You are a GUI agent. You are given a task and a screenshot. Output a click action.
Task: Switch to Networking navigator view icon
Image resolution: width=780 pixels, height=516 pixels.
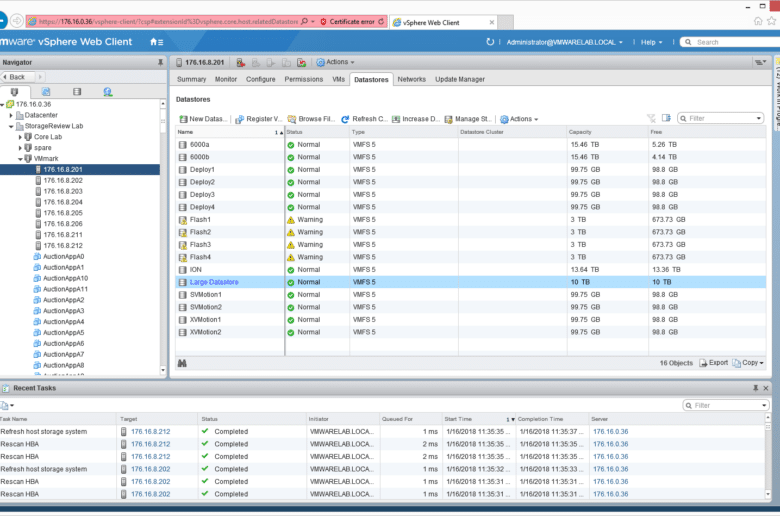107,92
